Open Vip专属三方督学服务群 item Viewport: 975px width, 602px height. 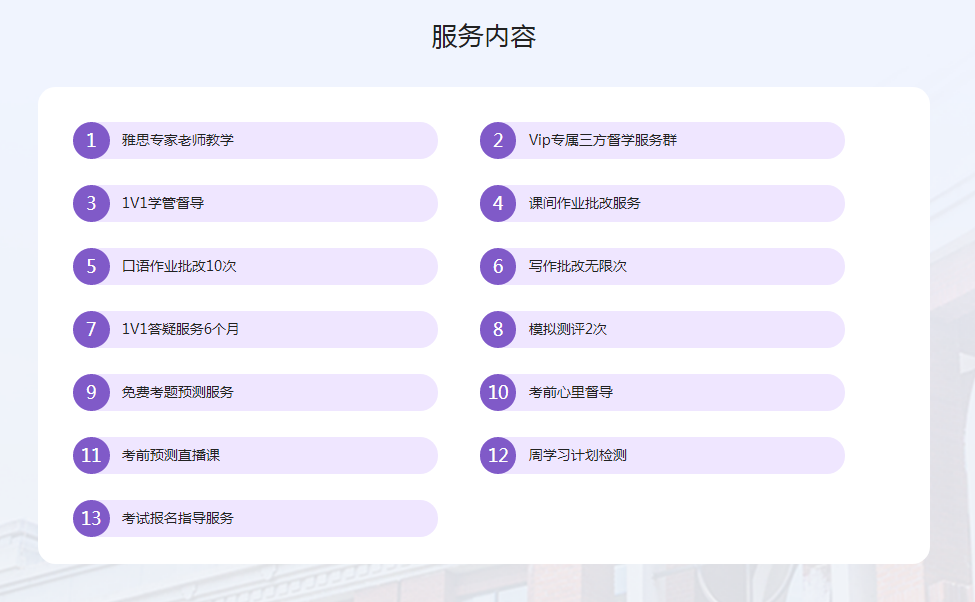(x=602, y=140)
